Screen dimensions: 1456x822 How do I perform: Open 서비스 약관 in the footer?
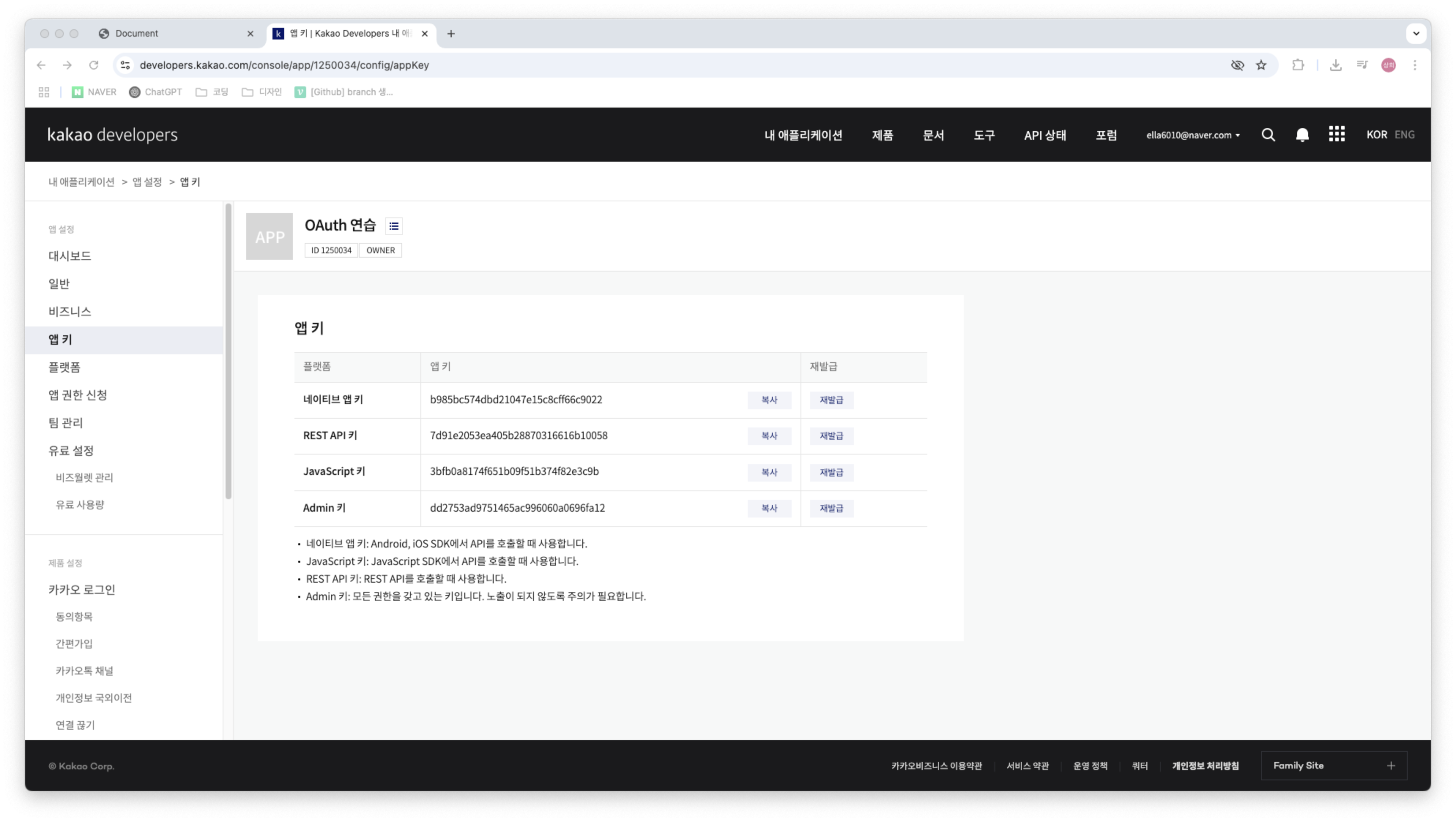pyautogui.click(x=1028, y=766)
